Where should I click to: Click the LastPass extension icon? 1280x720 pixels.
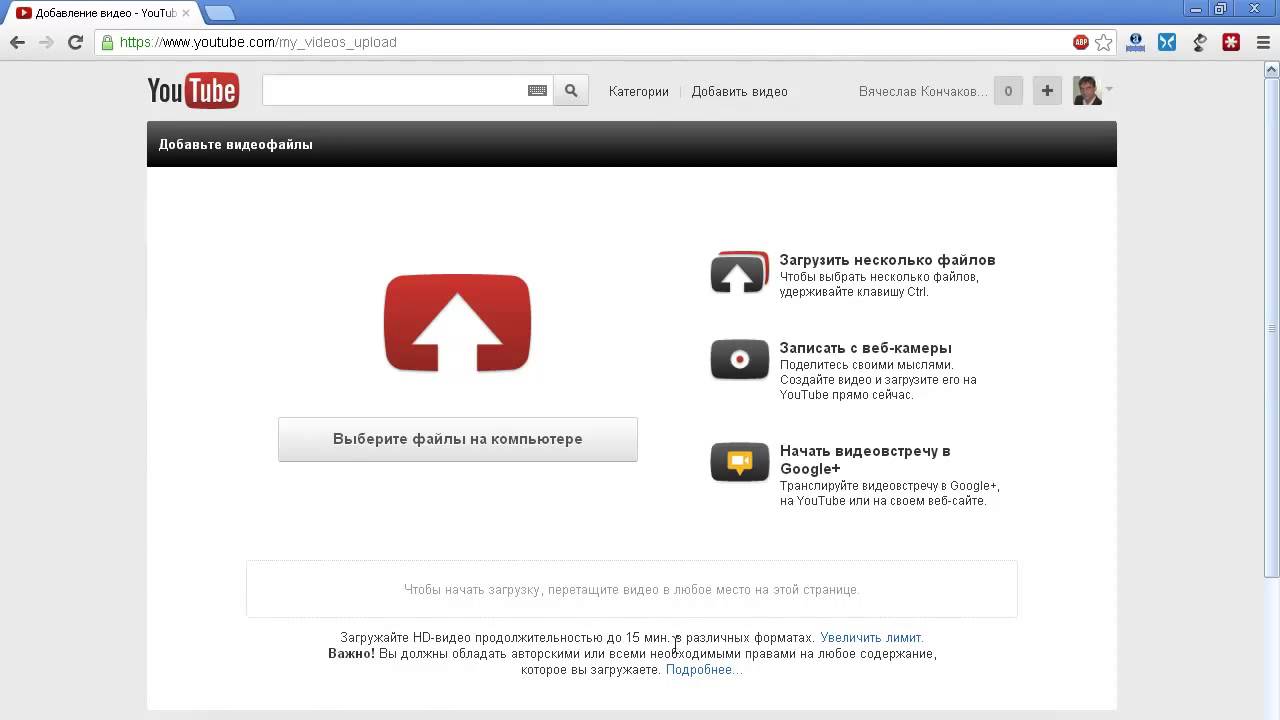[x=1232, y=42]
